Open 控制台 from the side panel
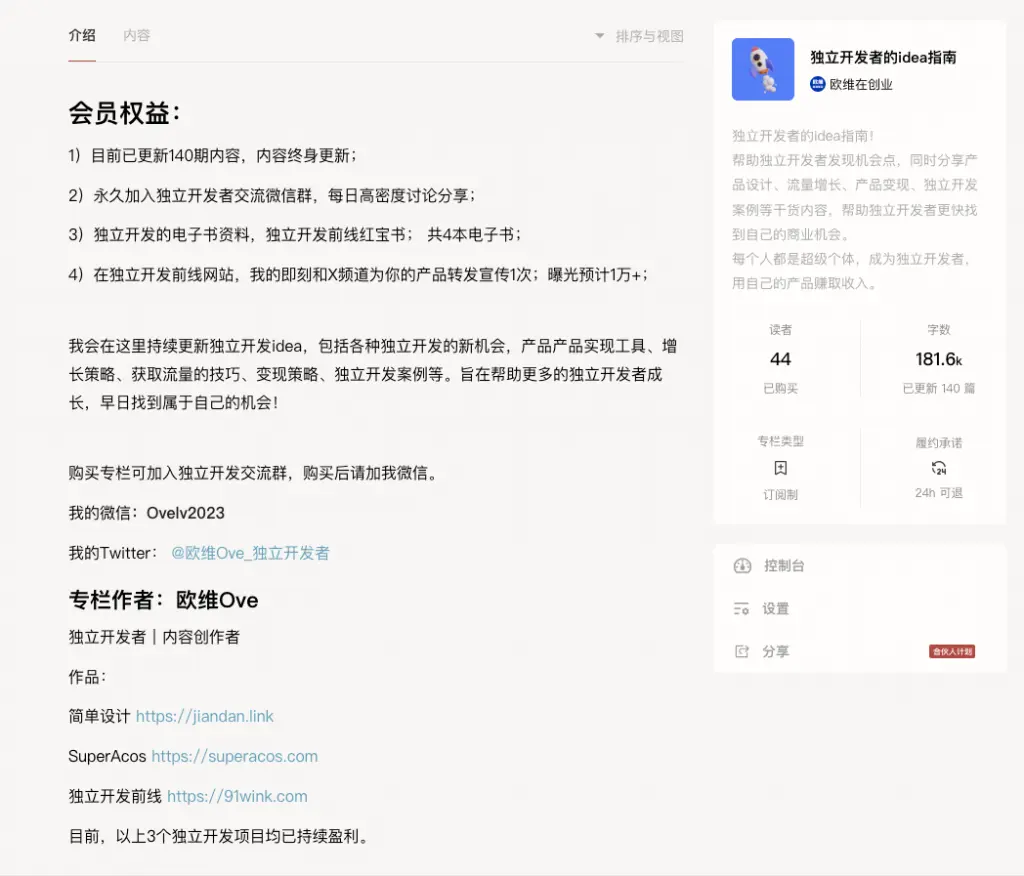The image size is (1024, 876). pyautogui.click(x=784, y=566)
